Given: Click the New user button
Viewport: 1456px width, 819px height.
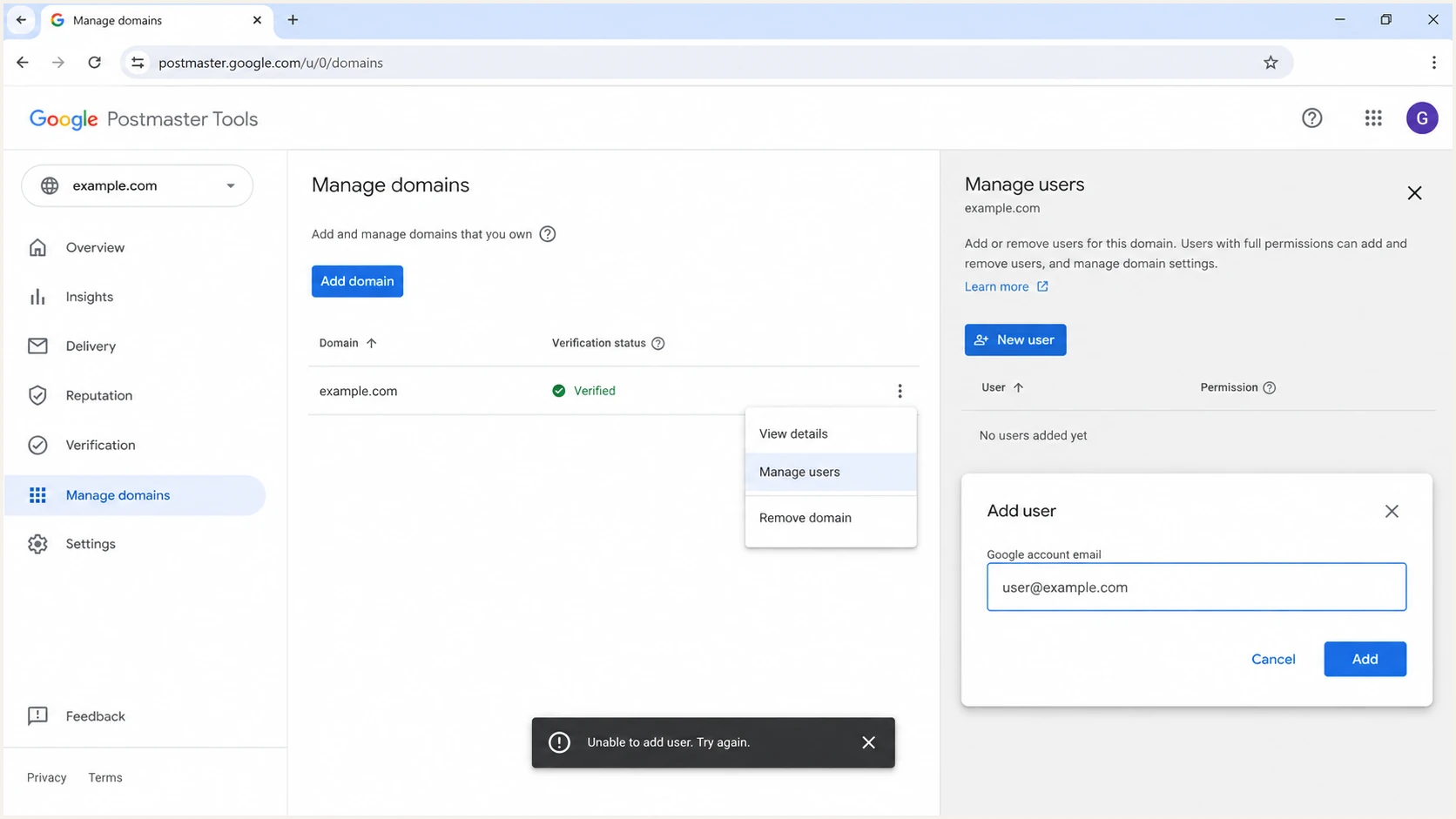Looking at the screenshot, I should coord(1014,340).
